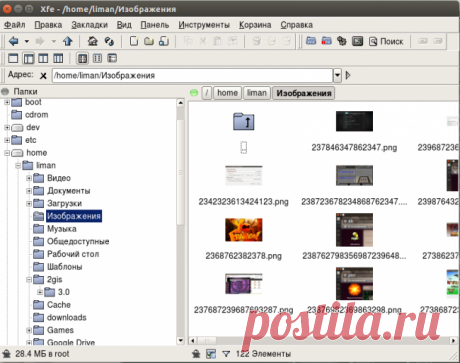Launch the terminal icon in the toolbar
Image resolution: width=460 pixels, height=363 pixels.
pyautogui.click(x=357, y=41)
